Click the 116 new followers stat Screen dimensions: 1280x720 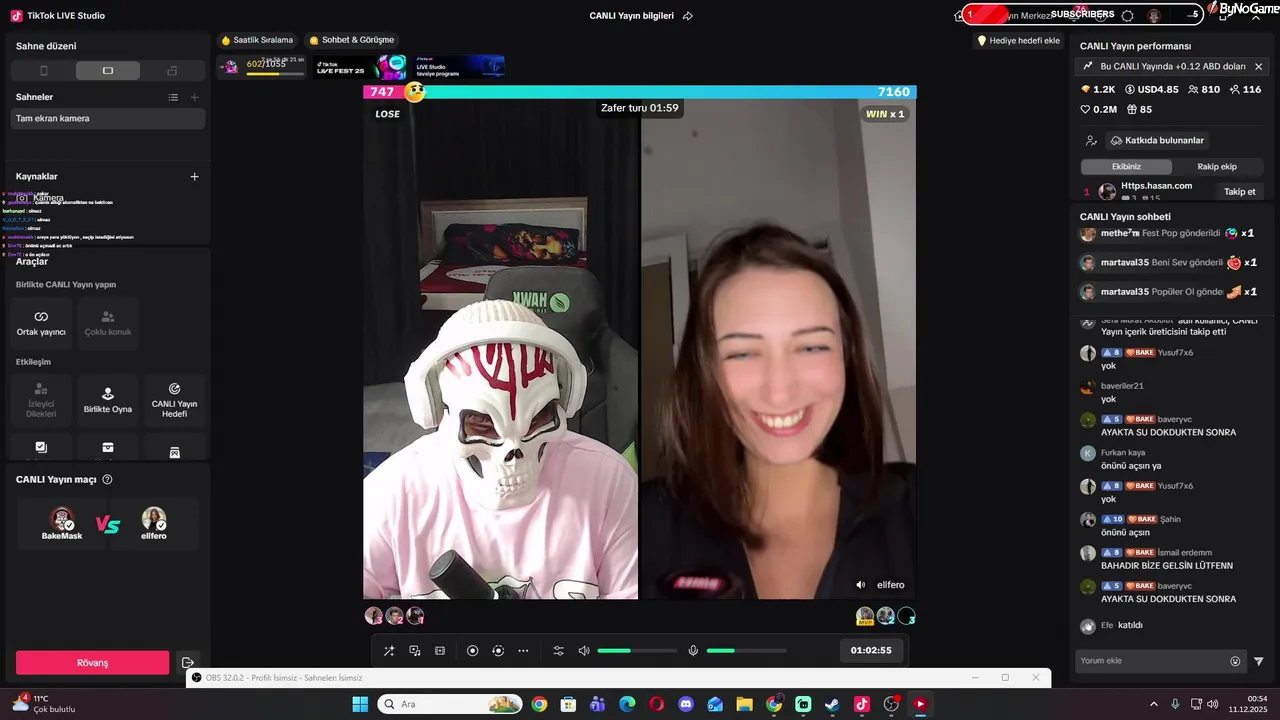(1245, 90)
